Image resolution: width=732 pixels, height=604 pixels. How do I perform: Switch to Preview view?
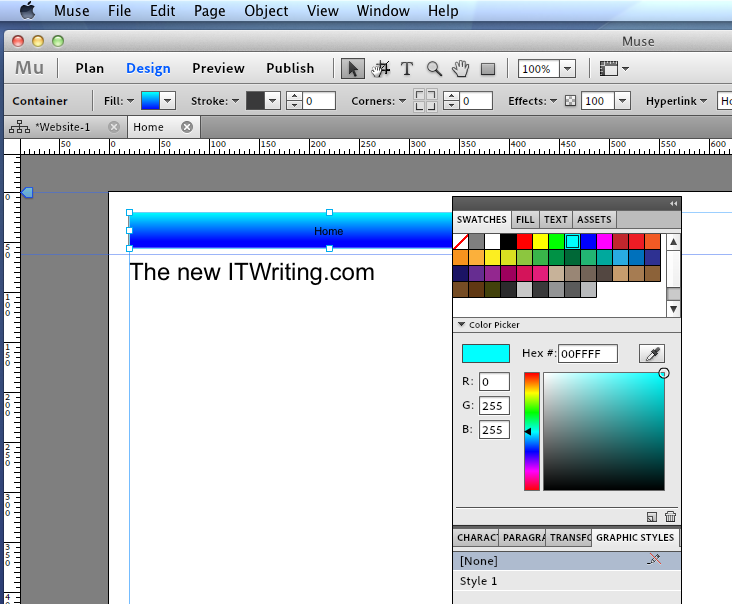point(218,68)
